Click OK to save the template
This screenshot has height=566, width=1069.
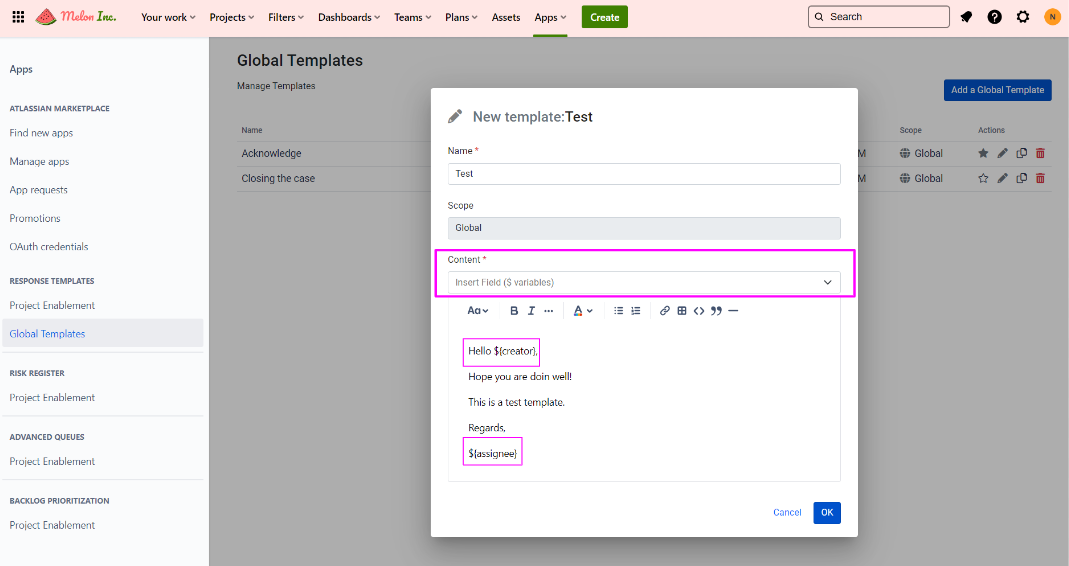pyautogui.click(x=827, y=513)
